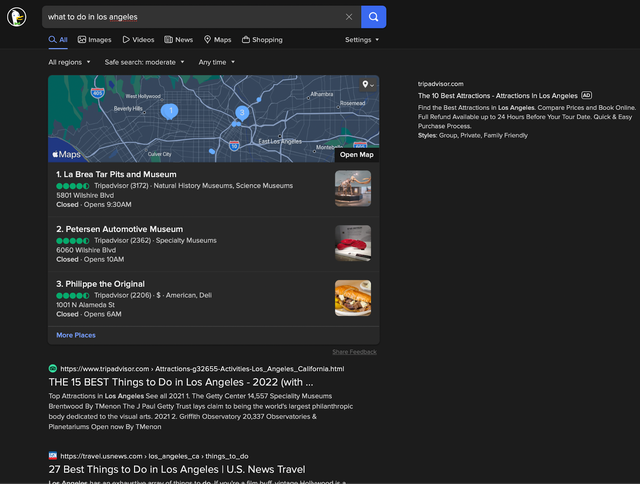Click the Tripadvisor favicon beside the result URL
Screen dimensions: 640x484
tap(53, 369)
